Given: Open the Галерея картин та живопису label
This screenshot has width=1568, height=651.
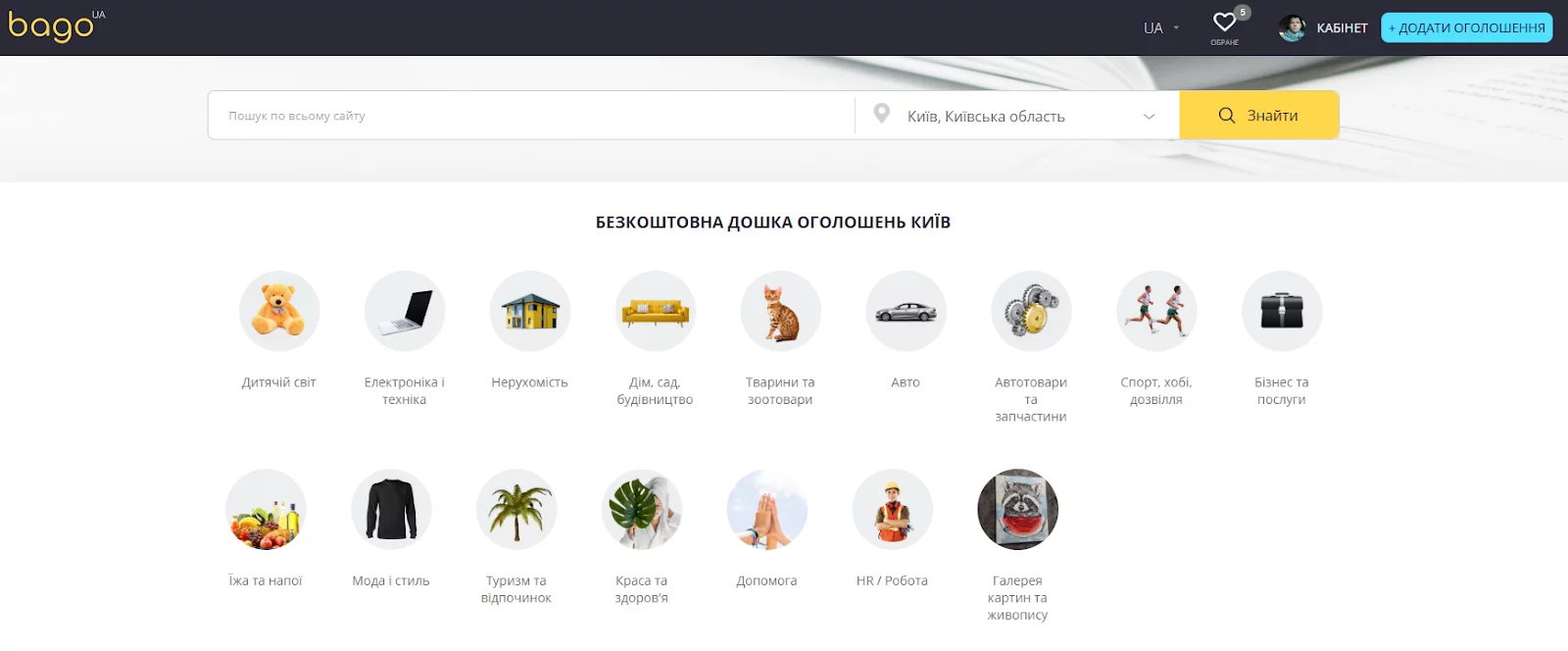Looking at the screenshot, I should (1018, 597).
